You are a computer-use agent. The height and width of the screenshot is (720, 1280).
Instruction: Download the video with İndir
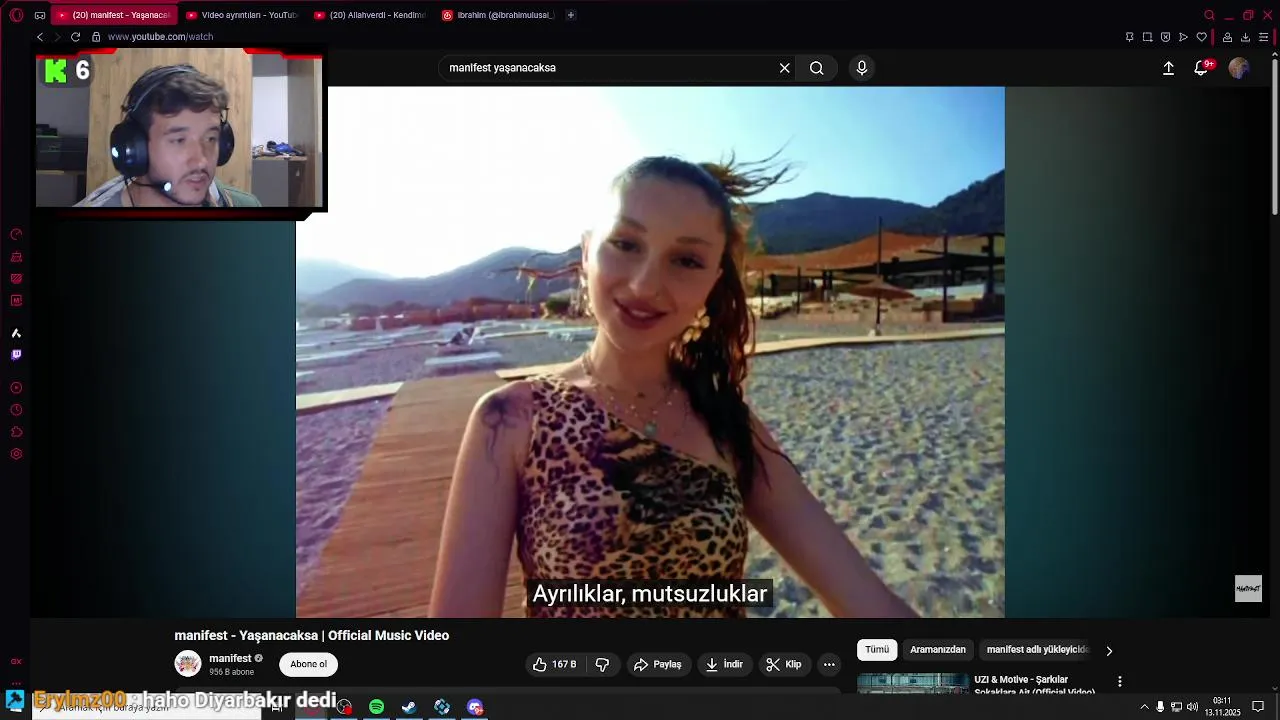tap(724, 664)
